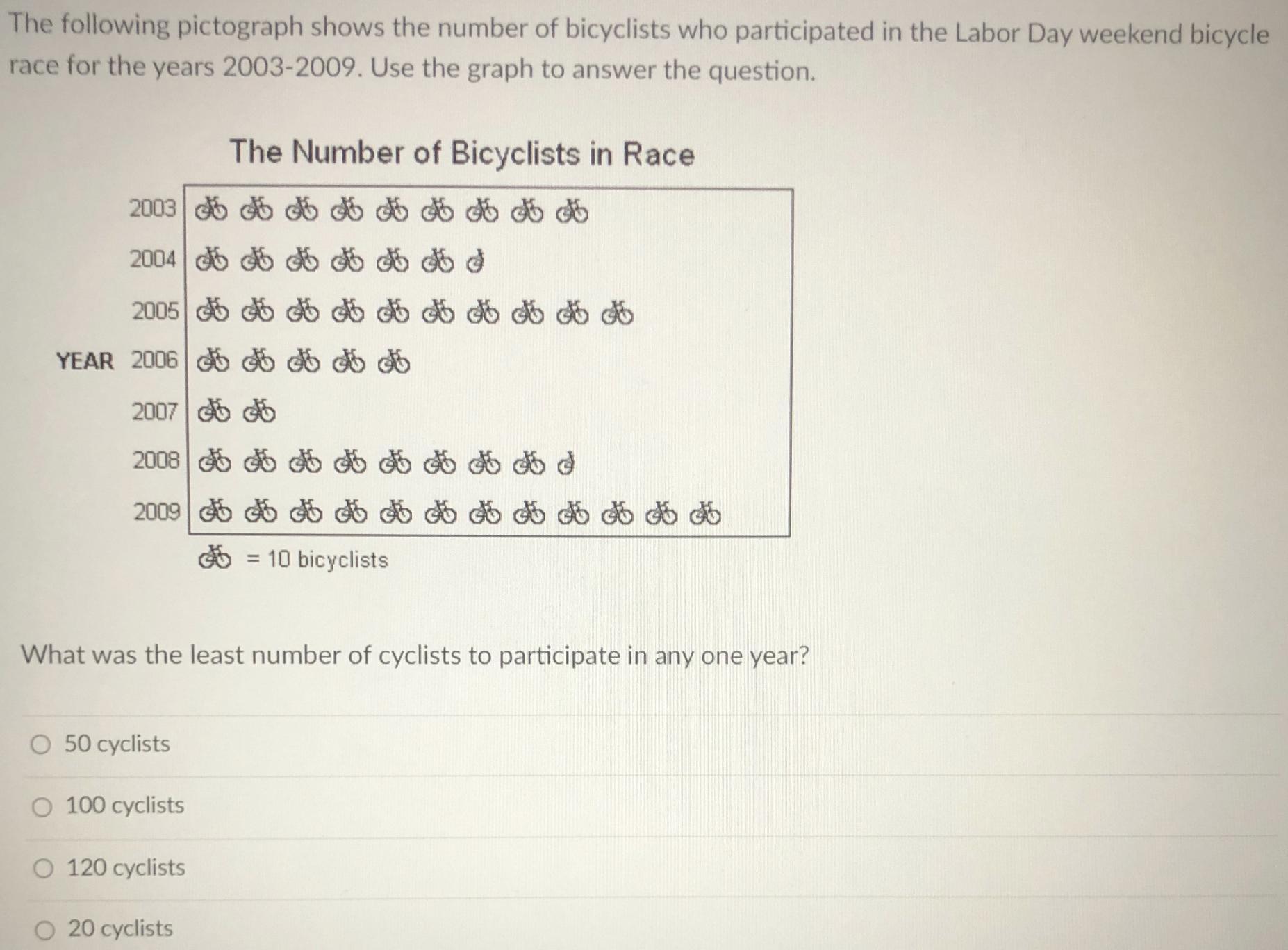Click the legend bicycle icon next to '= 10 bicyclists'
This screenshot has width=1288, height=950.
point(215,558)
